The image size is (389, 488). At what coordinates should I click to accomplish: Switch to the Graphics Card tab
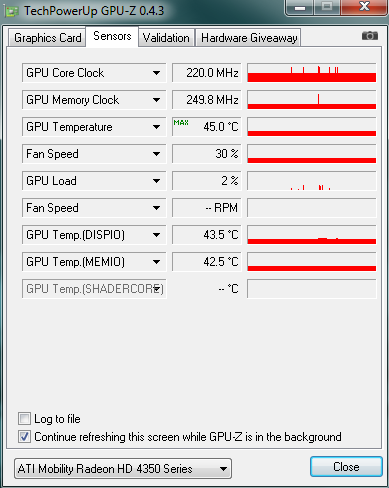pyautogui.click(x=47, y=38)
